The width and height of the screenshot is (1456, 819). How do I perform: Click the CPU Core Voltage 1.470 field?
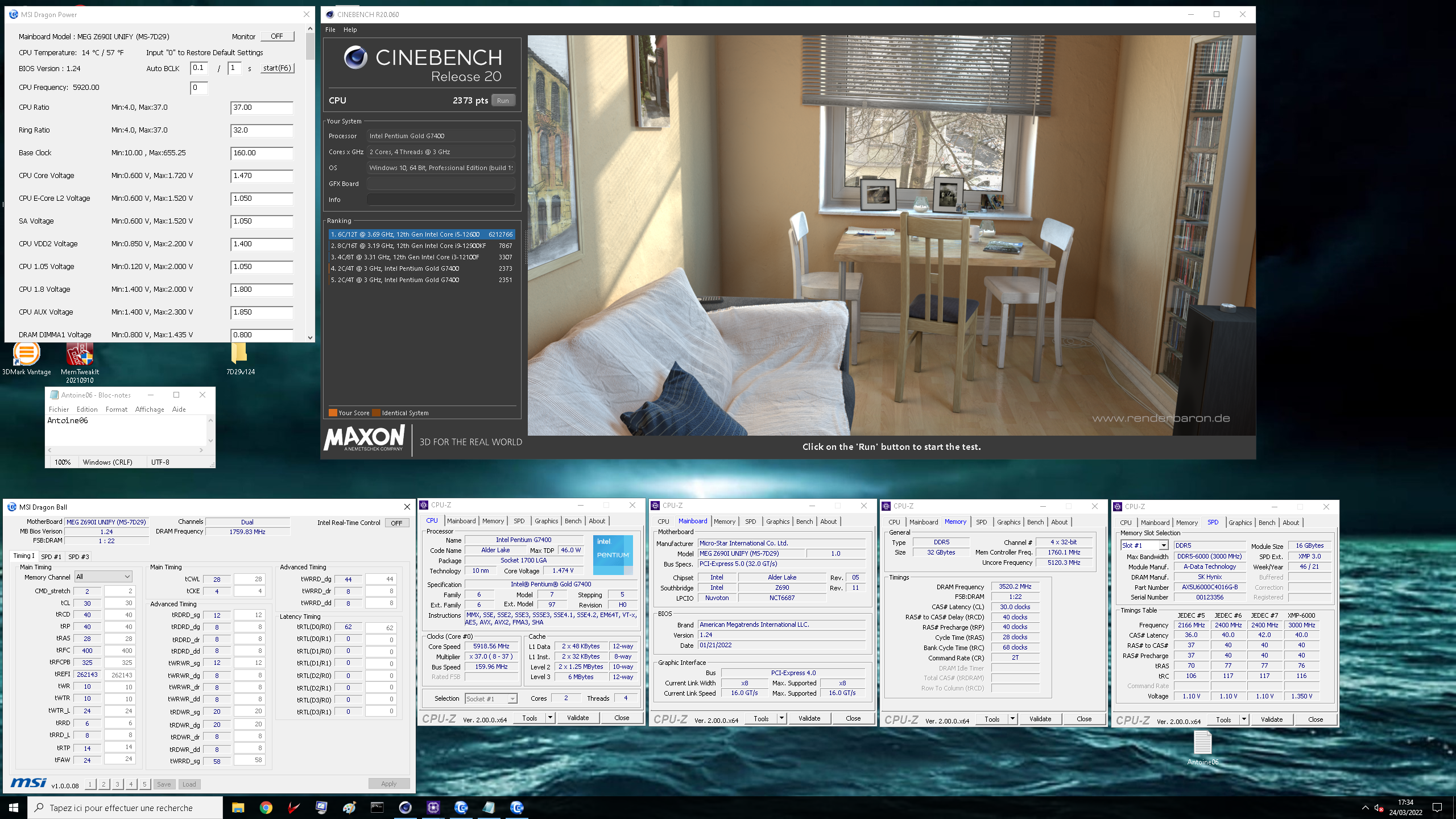click(x=262, y=176)
